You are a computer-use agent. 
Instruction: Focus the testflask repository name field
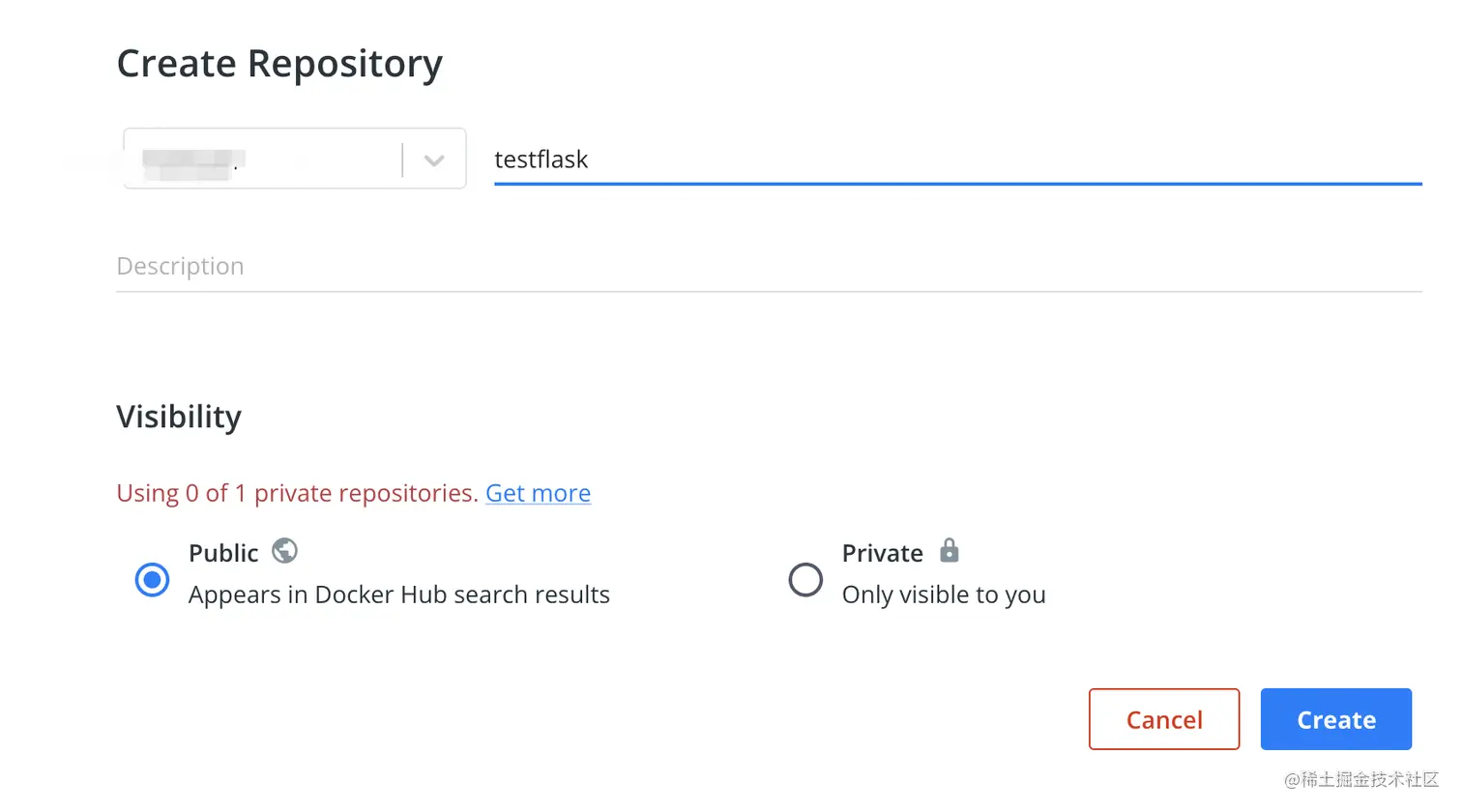point(541,159)
